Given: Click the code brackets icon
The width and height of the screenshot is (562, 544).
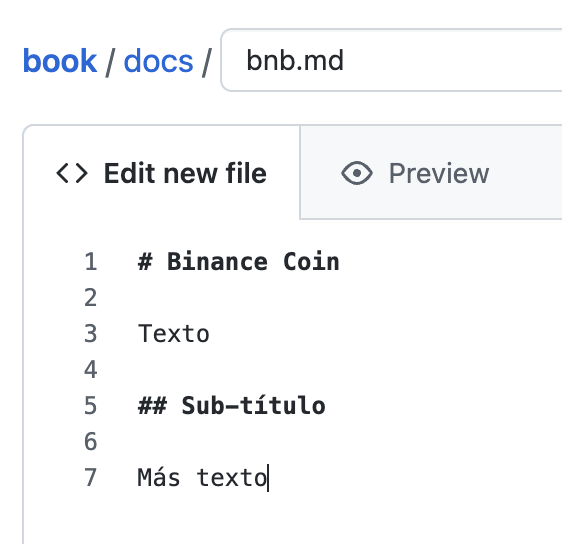Looking at the screenshot, I should point(72,173).
